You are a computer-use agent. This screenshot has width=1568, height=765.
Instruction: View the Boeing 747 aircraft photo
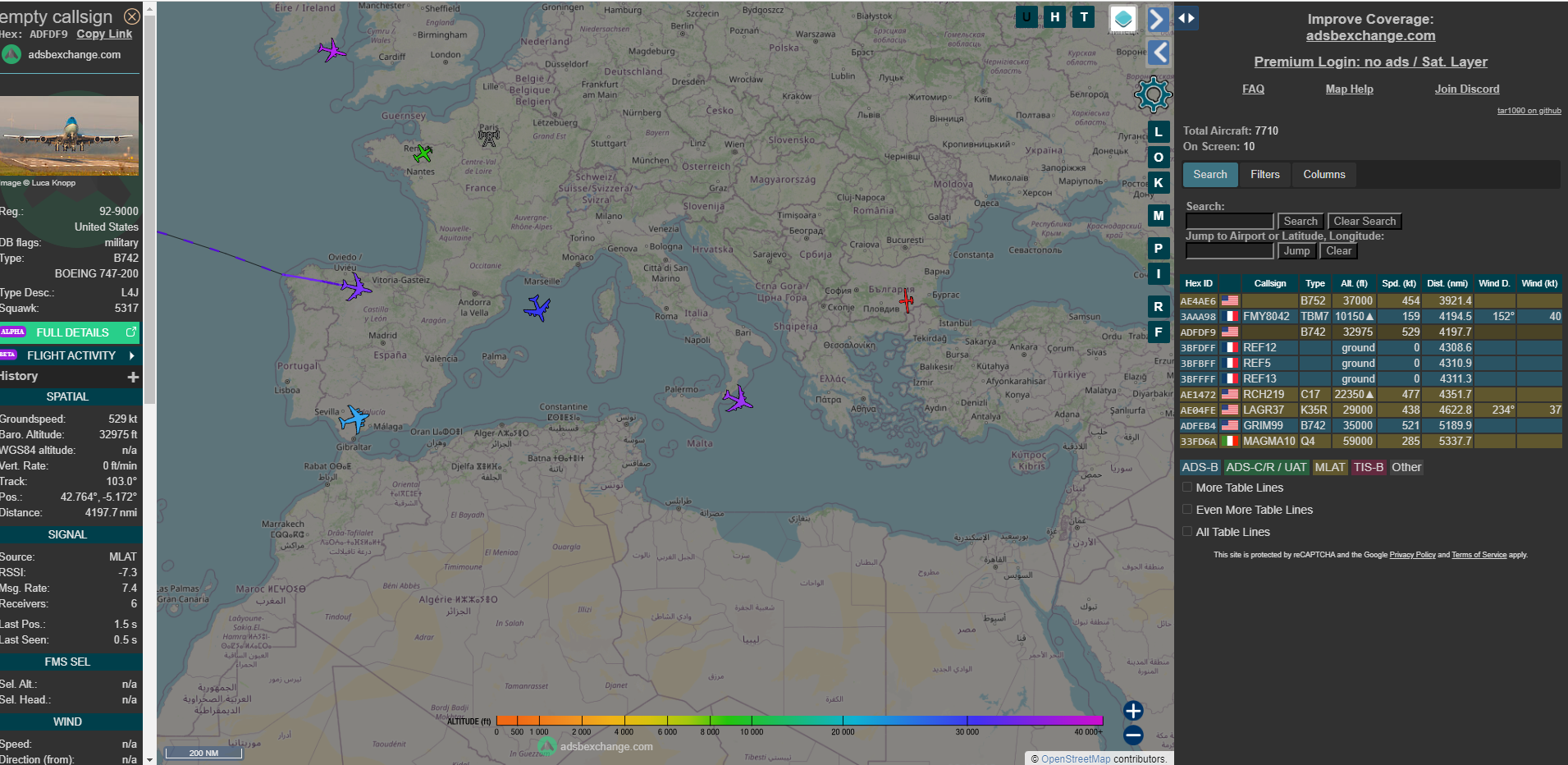click(69, 135)
